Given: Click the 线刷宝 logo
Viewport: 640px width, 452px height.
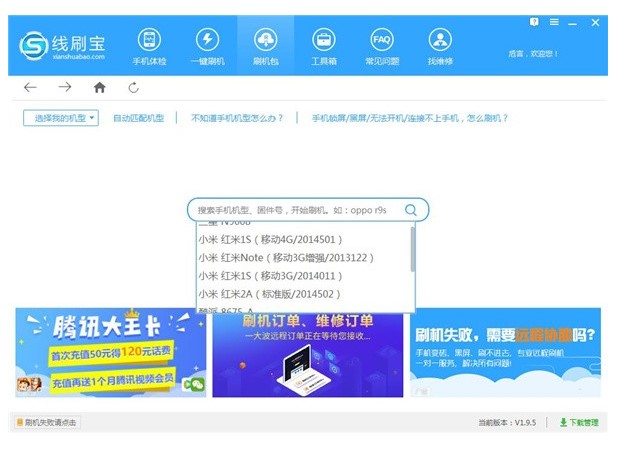Looking at the screenshot, I should pos(62,46).
